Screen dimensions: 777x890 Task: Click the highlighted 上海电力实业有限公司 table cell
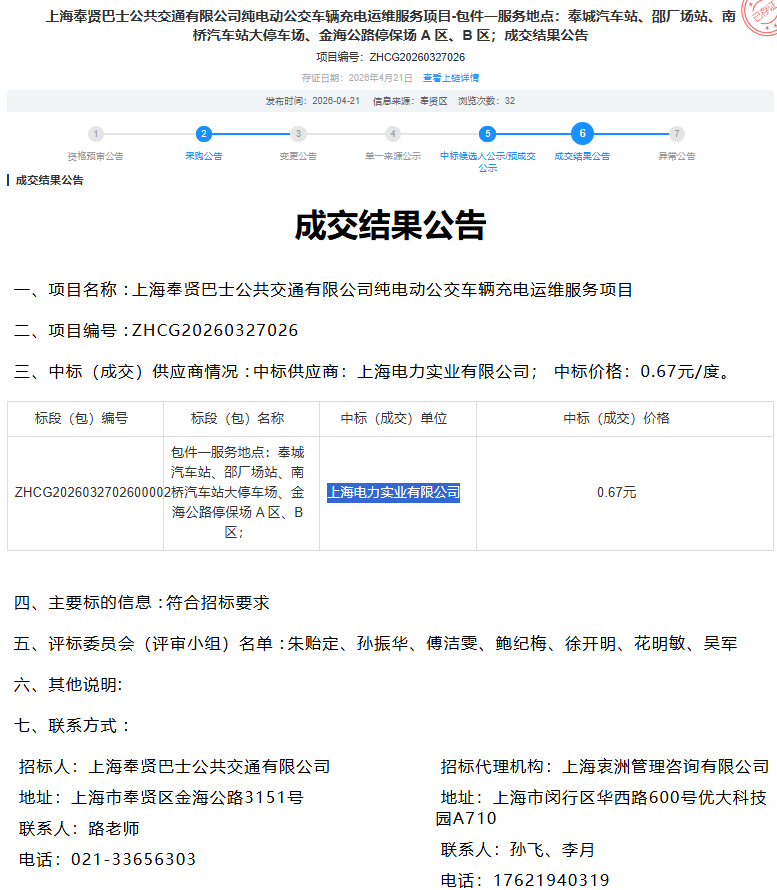[393, 492]
